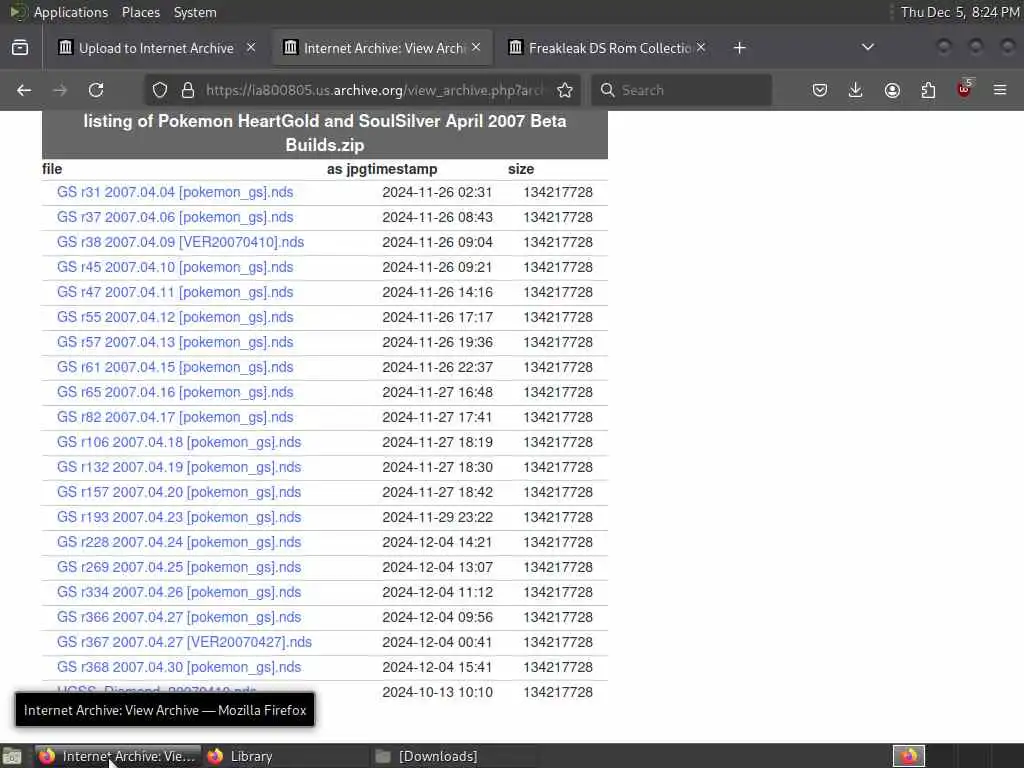Click the timestamp 2024-11-29 23:22

437,517
